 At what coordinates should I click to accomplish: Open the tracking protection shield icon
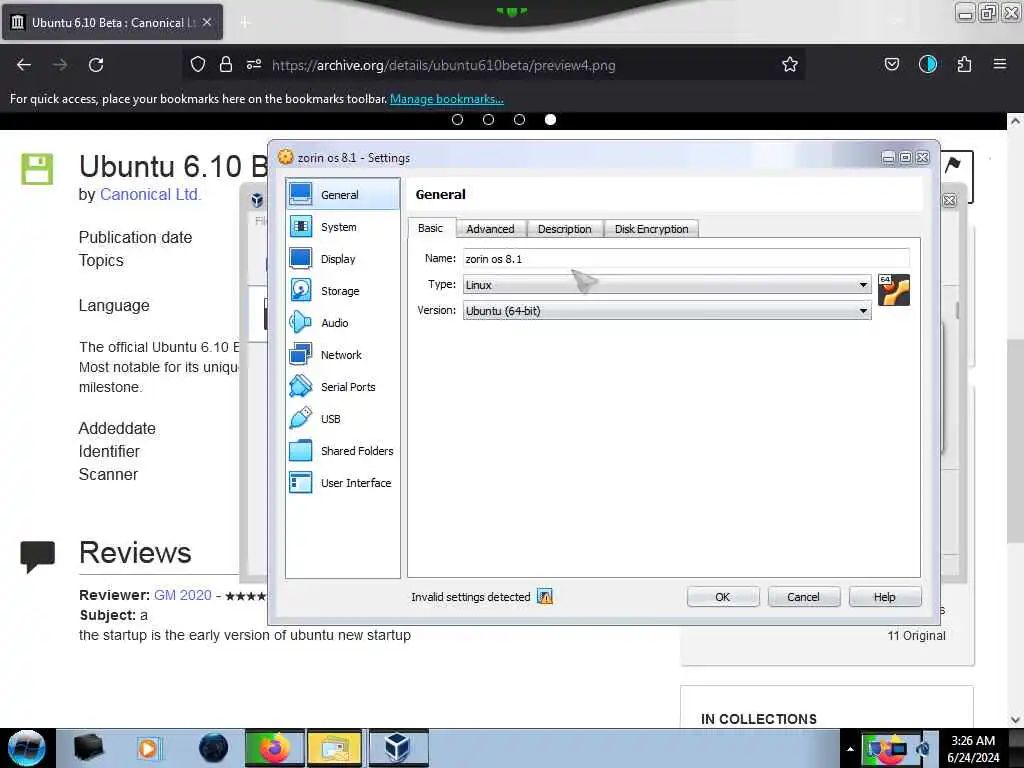coord(198,64)
